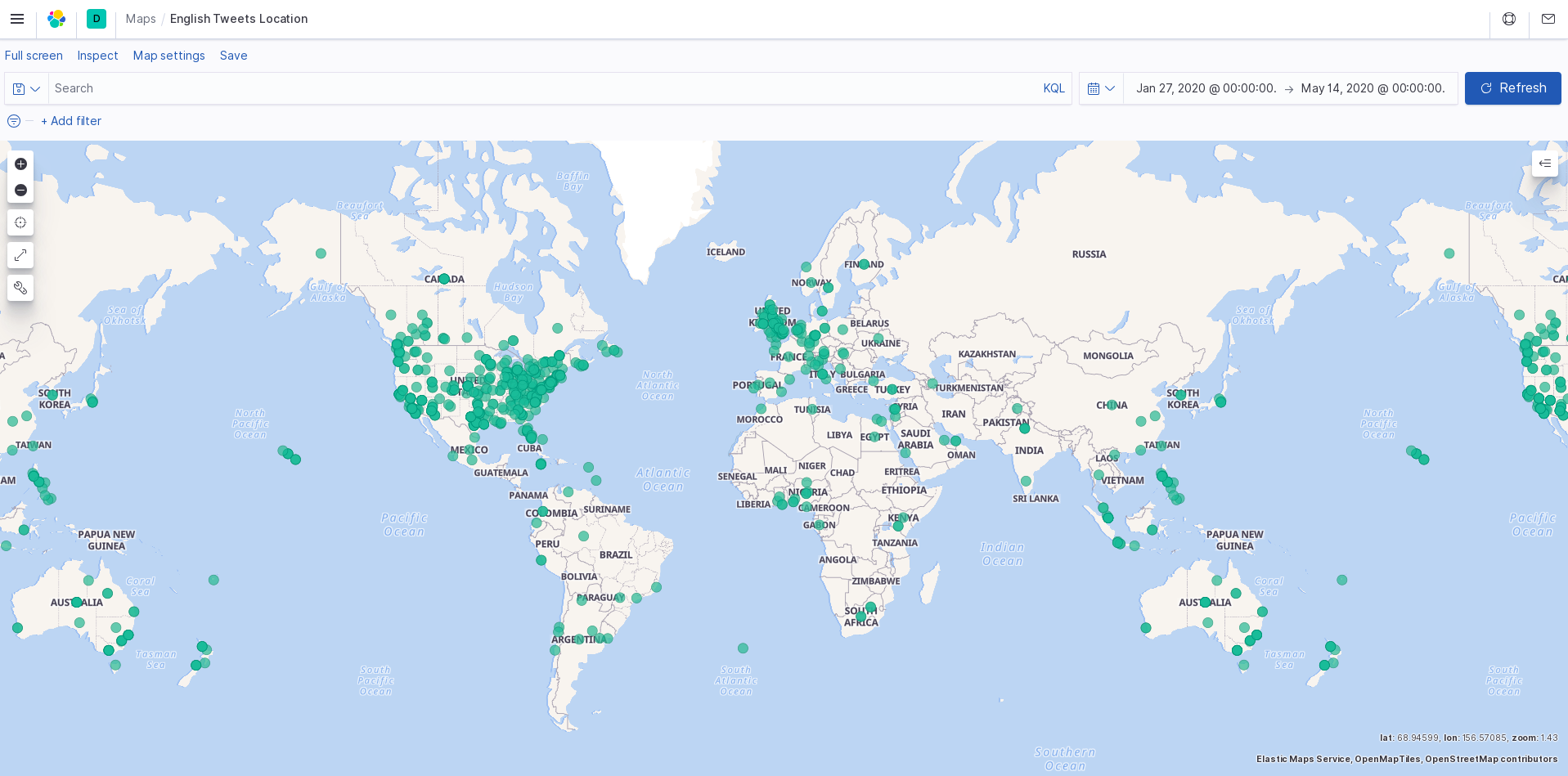Viewport: 1568px width, 776px height.
Task: Zoom out on the map
Action: [20, 190]
